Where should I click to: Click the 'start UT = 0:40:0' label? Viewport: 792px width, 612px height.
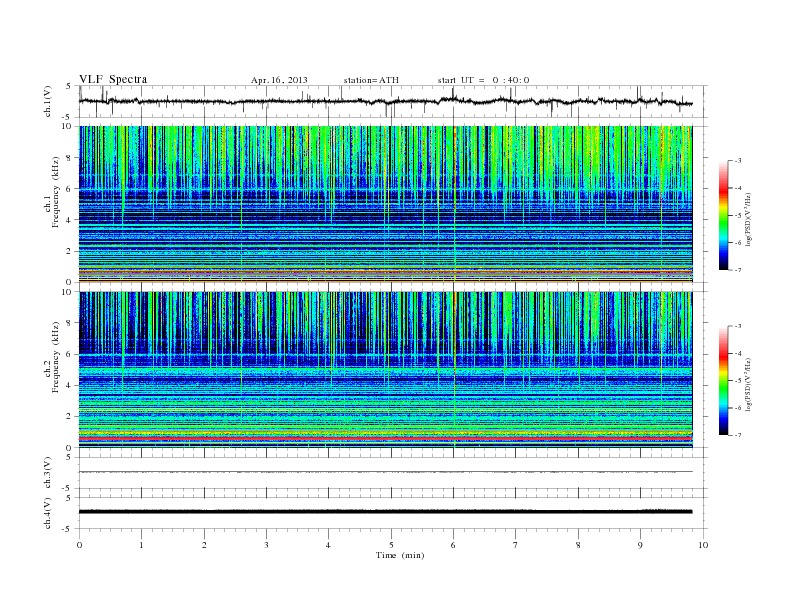(483, 80)
